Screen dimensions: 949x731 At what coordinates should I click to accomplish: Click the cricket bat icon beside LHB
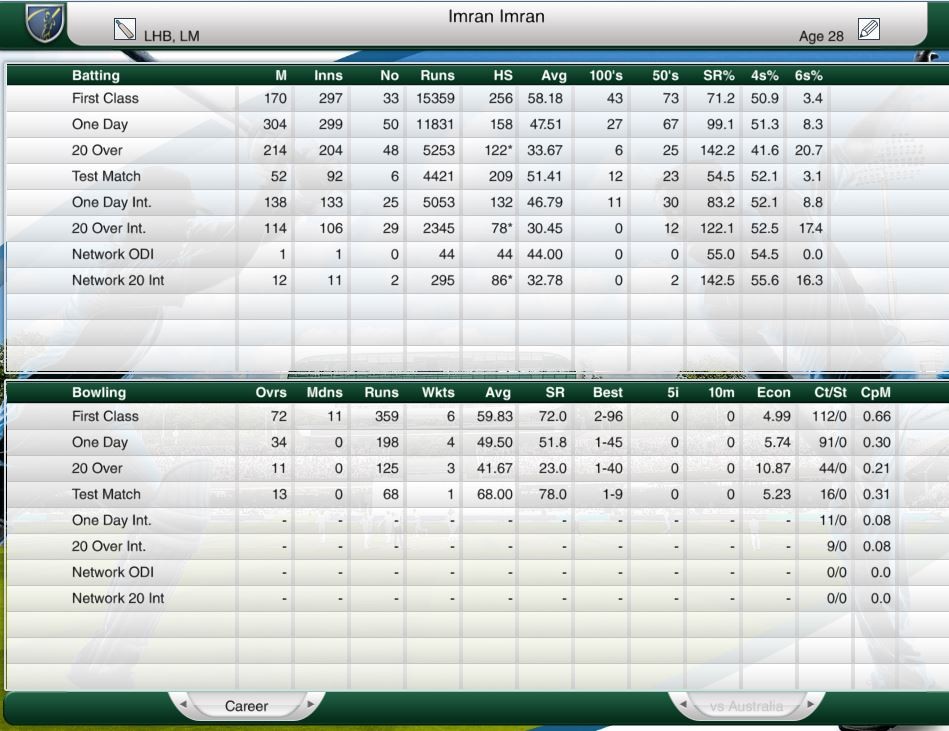[125, 29]
